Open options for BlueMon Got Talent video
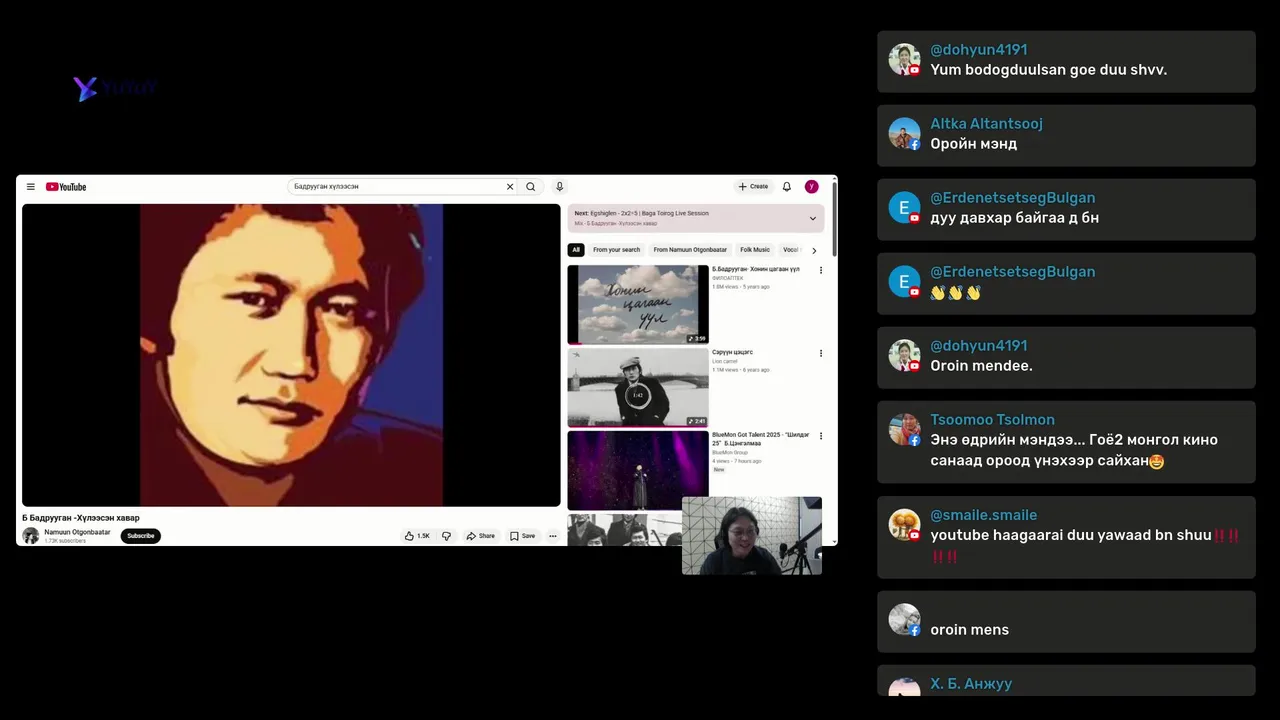The height and width of the screenshot is (720, 1280). [821, 436]
